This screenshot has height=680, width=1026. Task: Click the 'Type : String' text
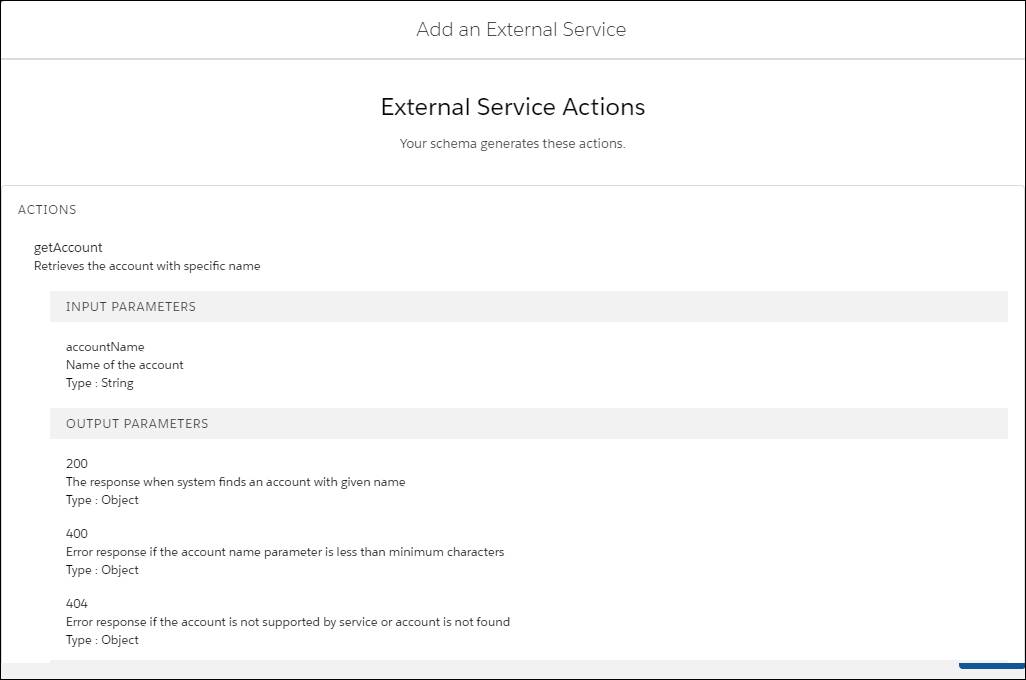point(99,383)
